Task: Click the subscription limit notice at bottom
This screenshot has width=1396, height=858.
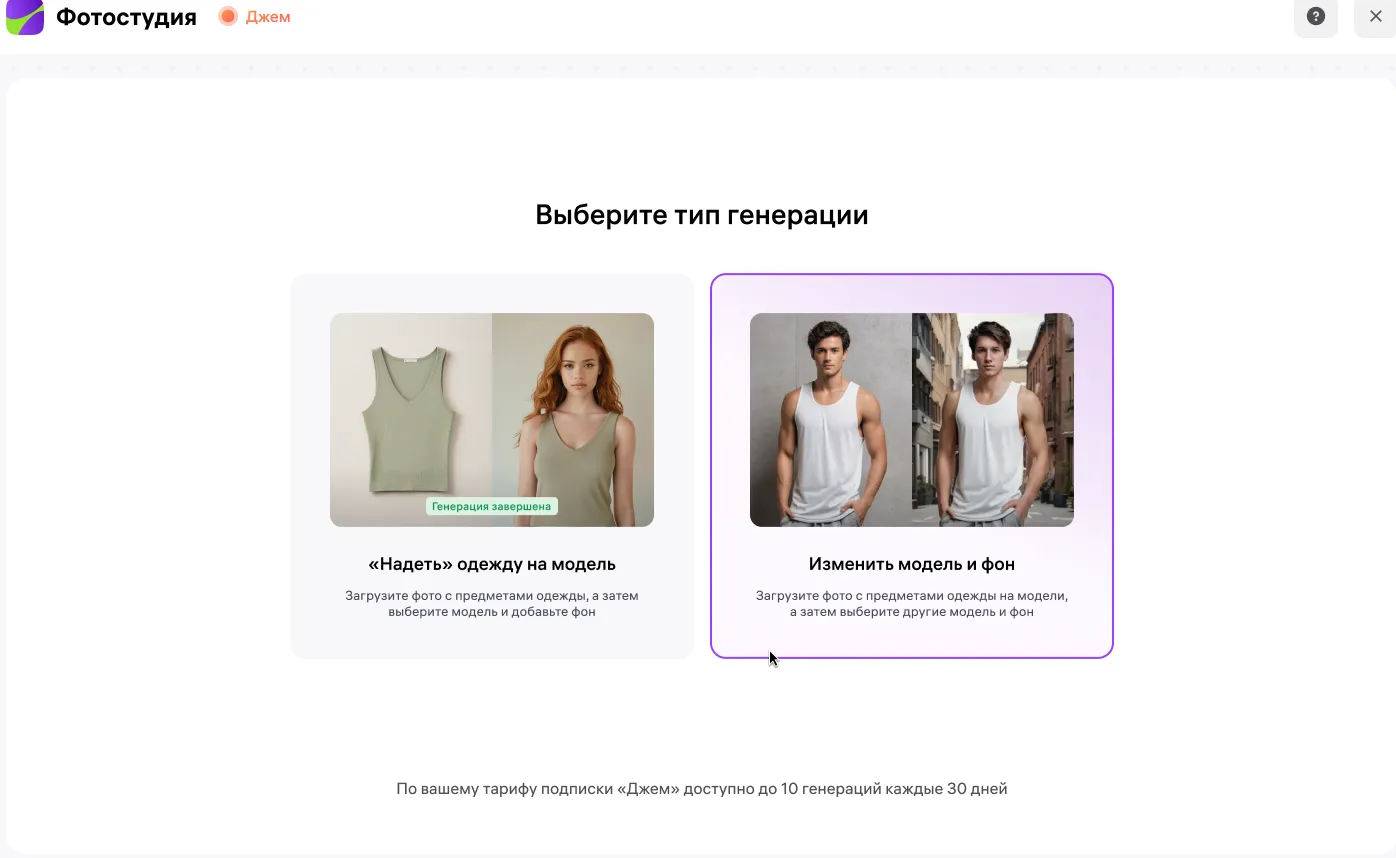Action: click(701, 789)
